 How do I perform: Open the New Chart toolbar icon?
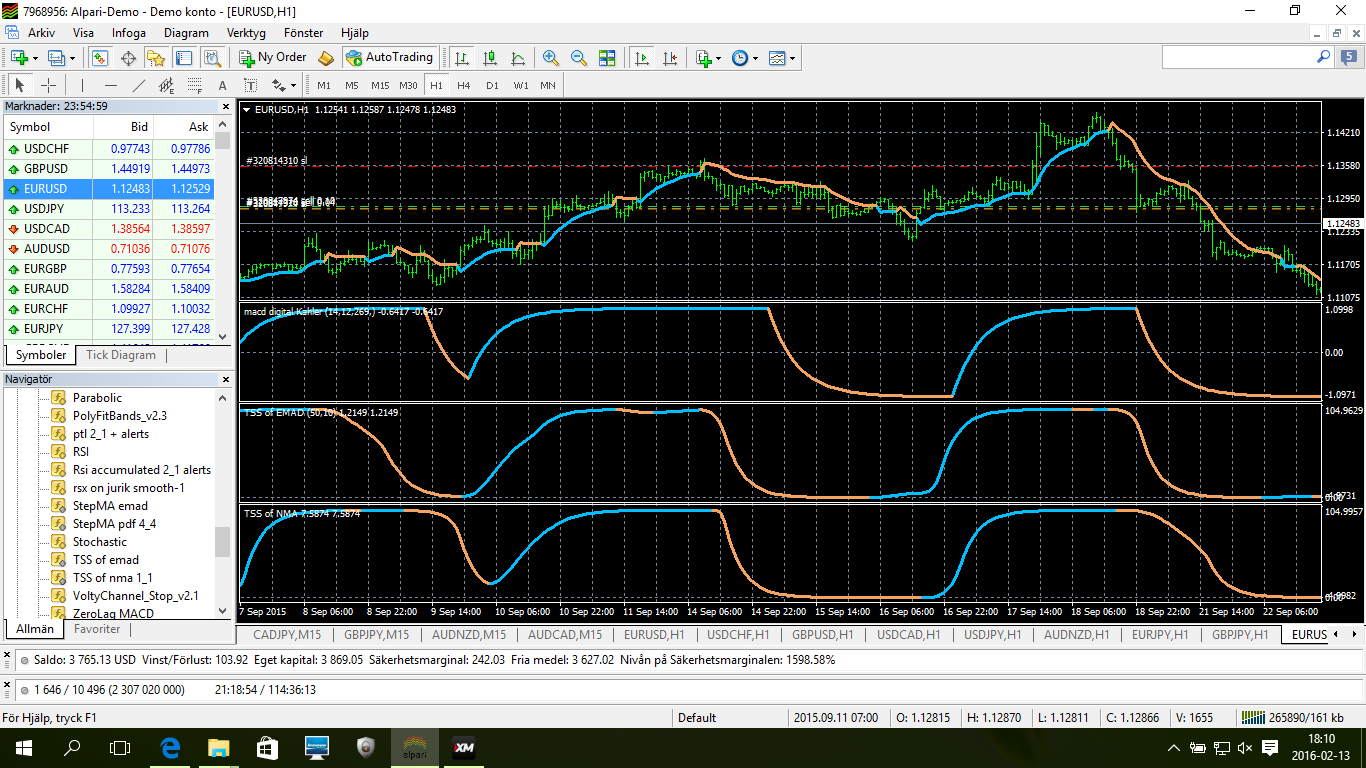point(19,58)
